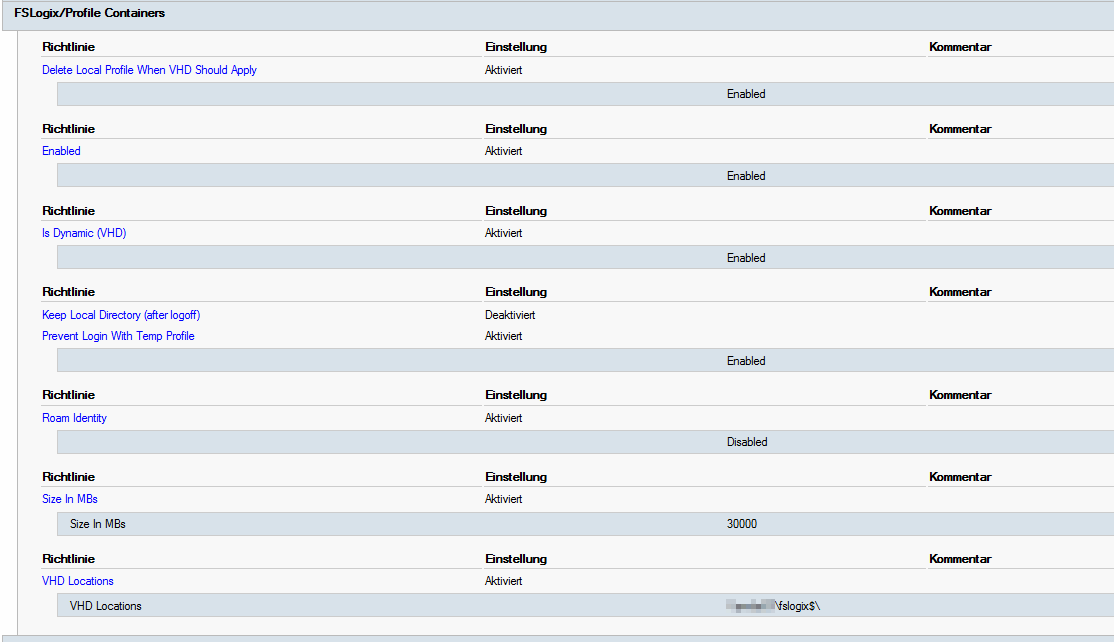
Task: Open the Prevent Login With Temp Profile link
Action: coord(118,336)
